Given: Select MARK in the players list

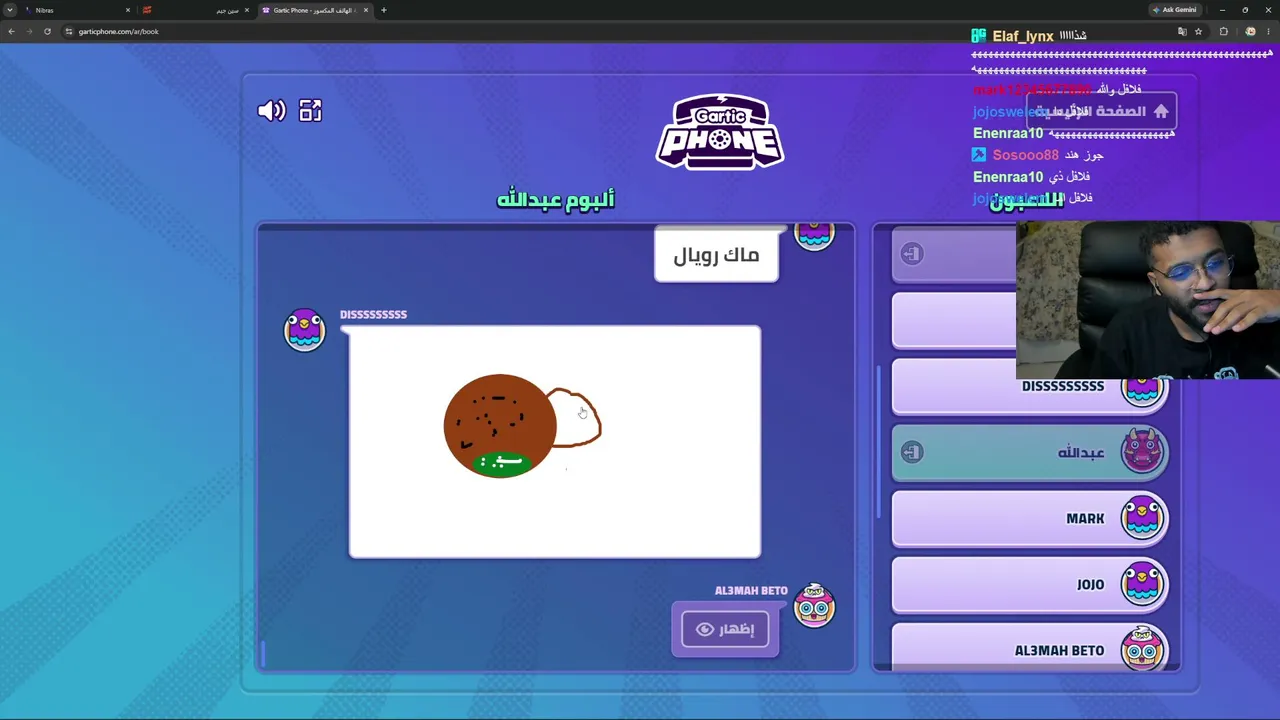Looking at the screenshot, I should tap(1030, 518).
